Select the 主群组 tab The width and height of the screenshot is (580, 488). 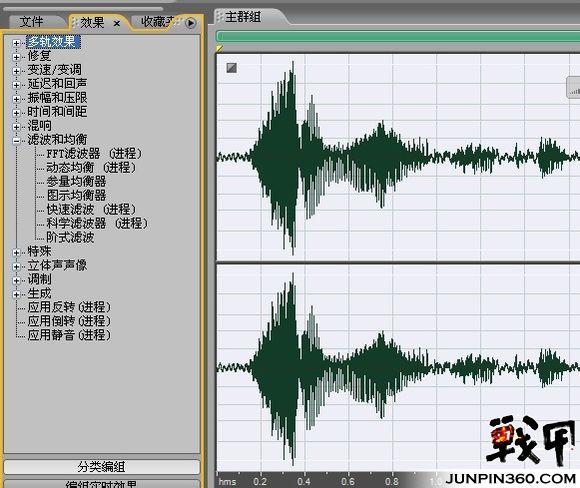point(243,17)
